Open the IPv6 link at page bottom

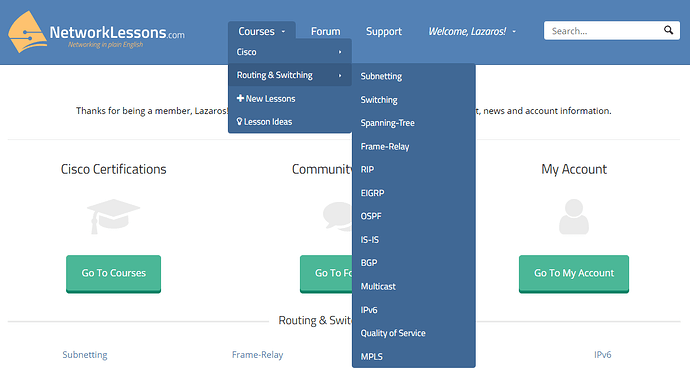(x=602, y=355)
